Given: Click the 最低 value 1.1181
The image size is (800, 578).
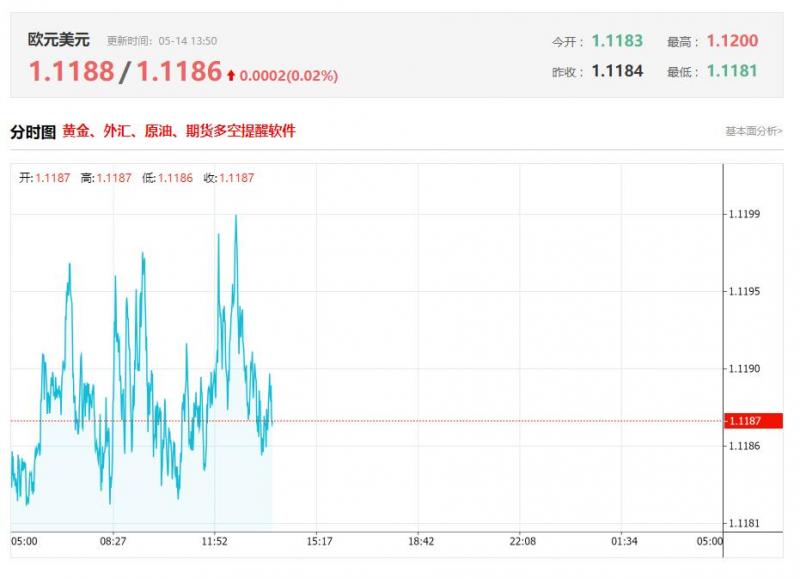Looking at the screenshot, I should 732,71.
